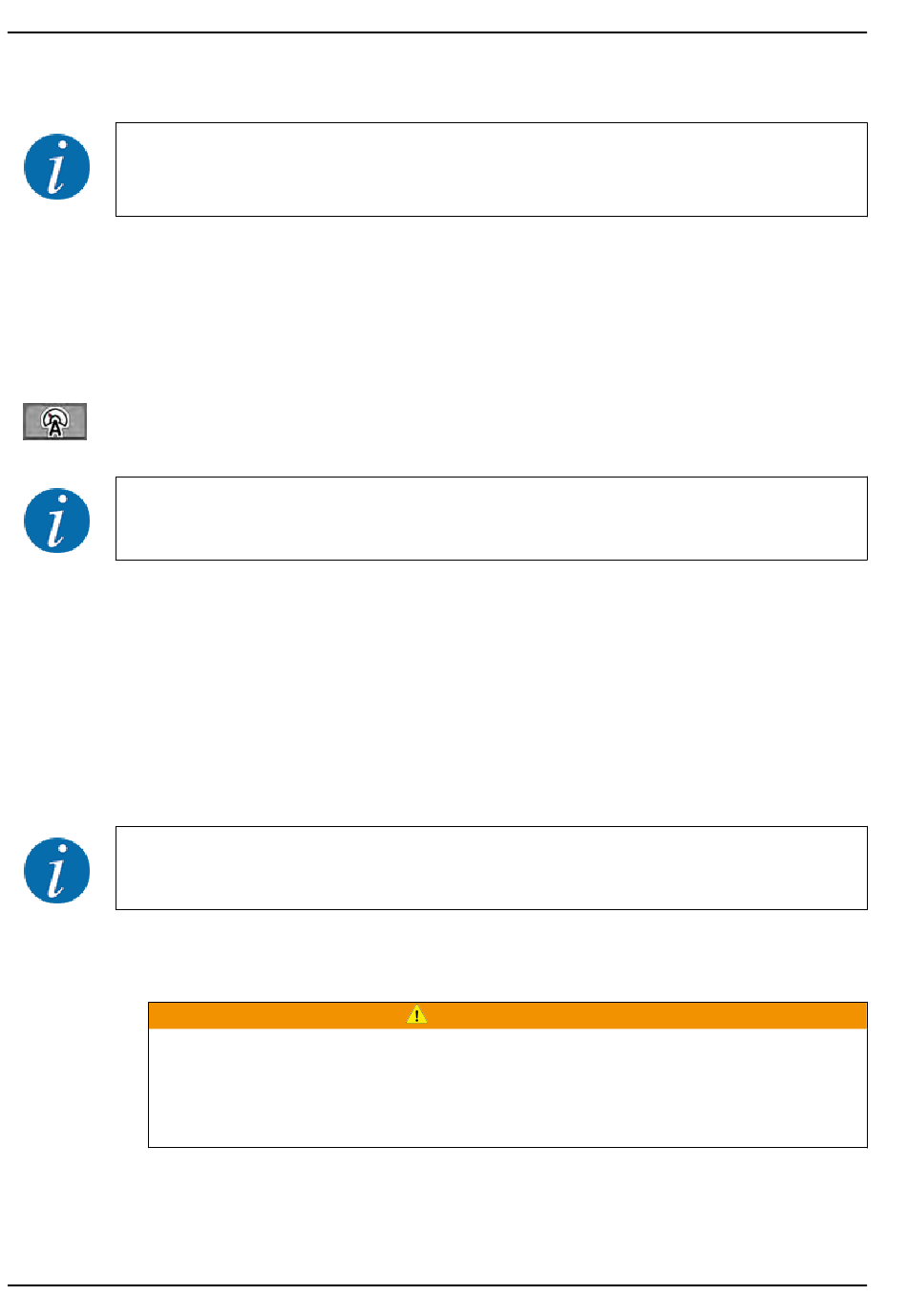Click inside the topmost empty note box
Image resolution: width=907 pixels, height=1316 pixels.
pyautogui.click(x=491, y=169)
